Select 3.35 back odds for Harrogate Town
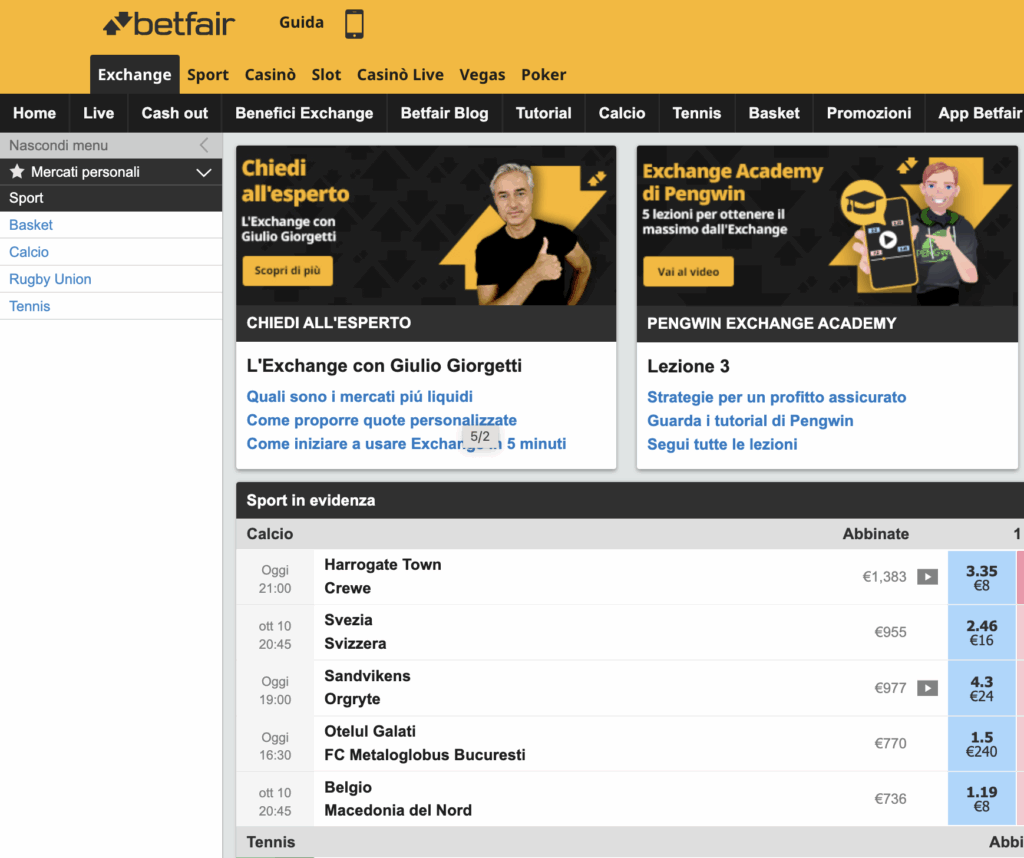The height and width of the screenshot is (858, 1024). click(x=981, y=577)
